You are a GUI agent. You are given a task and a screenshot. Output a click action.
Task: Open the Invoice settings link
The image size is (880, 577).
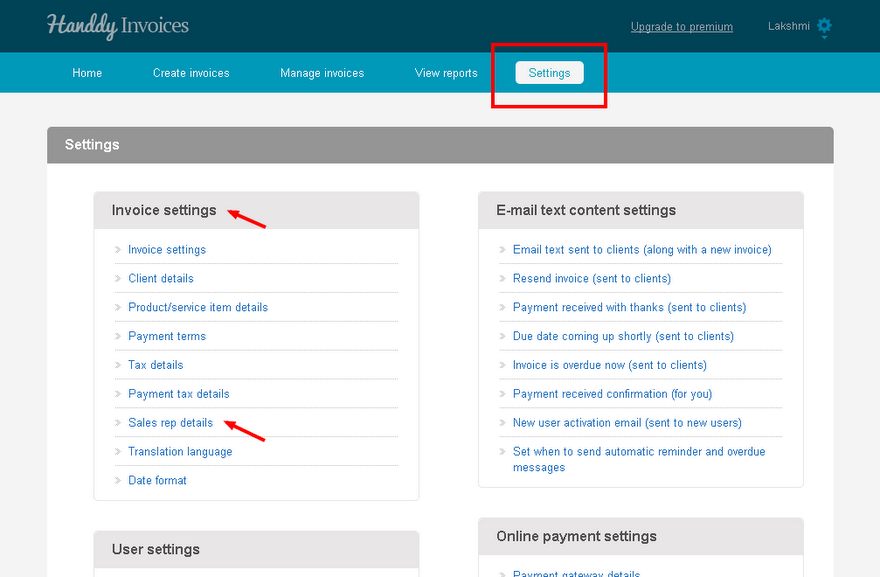[x=167, y=250]
